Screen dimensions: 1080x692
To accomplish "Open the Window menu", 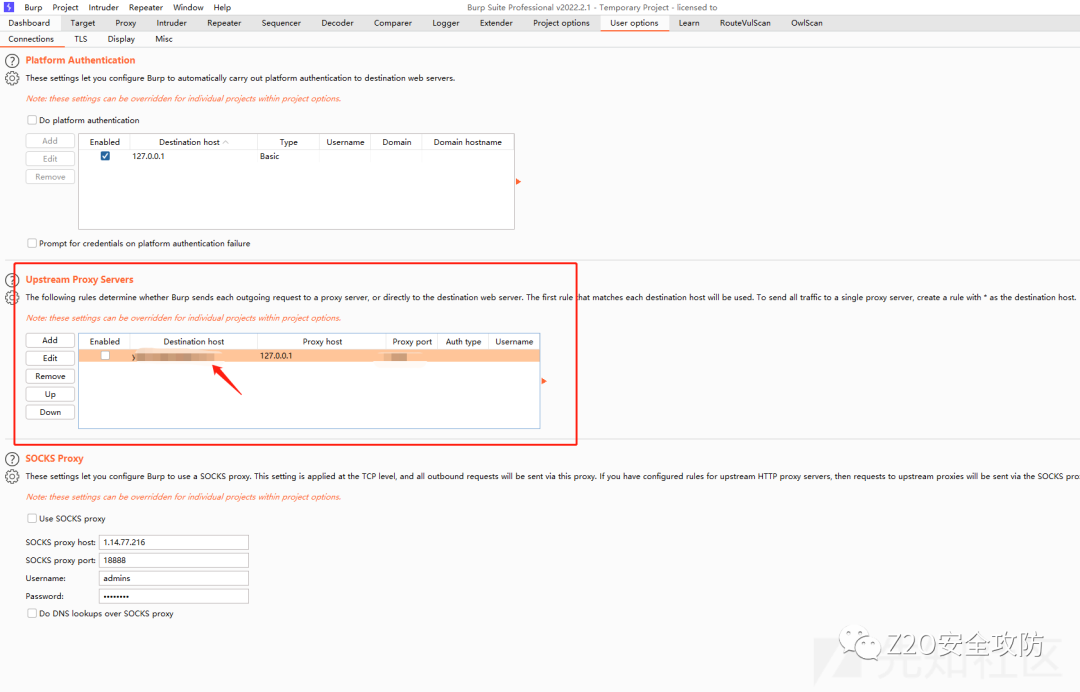I will tap(188, 8).
